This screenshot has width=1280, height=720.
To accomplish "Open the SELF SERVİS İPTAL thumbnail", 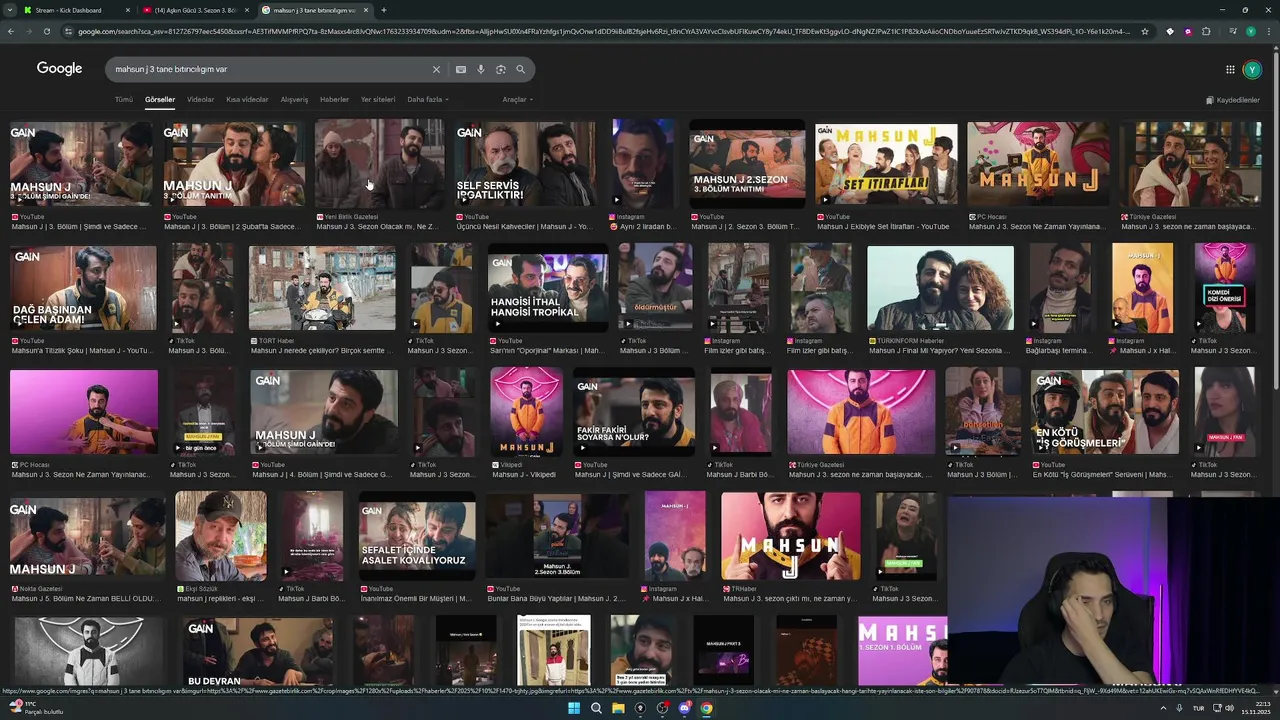I will (x=526, y=164).
